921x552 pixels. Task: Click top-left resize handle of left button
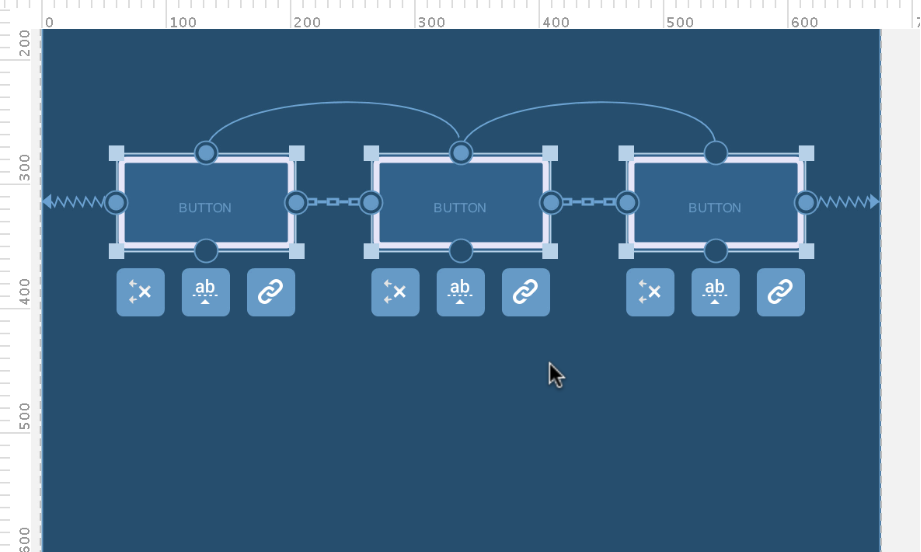[x=116, y=153]
